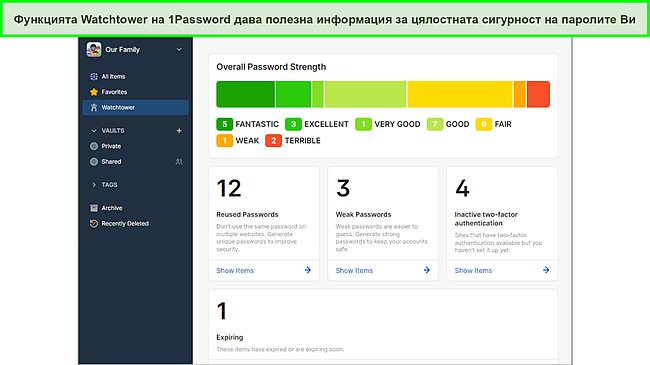The image size is (650, 365).
Task: Click the Reused Passwords card title
Action: coord(247,214)
